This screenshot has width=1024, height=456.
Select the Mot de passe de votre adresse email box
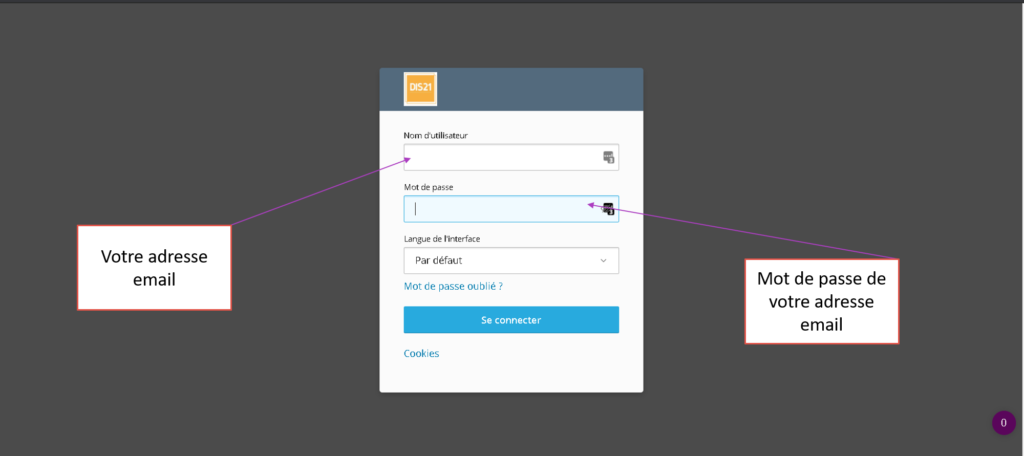[x=821, y=301]
